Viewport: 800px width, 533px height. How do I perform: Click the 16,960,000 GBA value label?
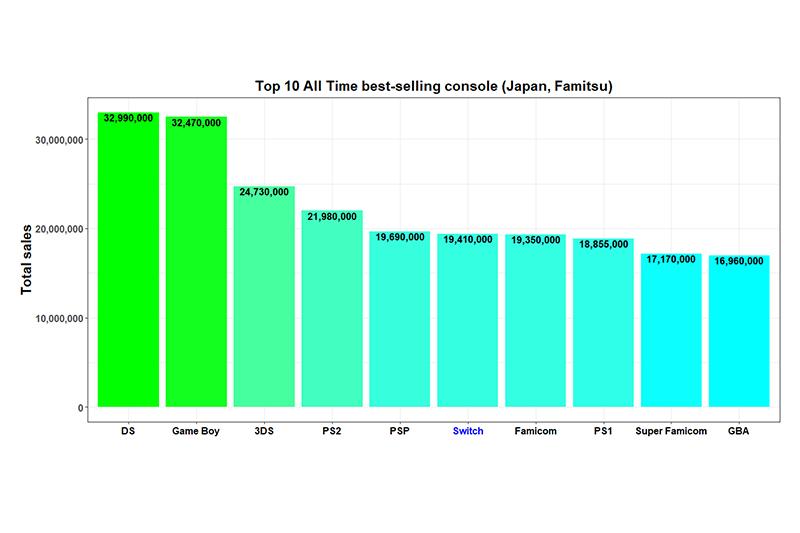click(x=739, y=261)
